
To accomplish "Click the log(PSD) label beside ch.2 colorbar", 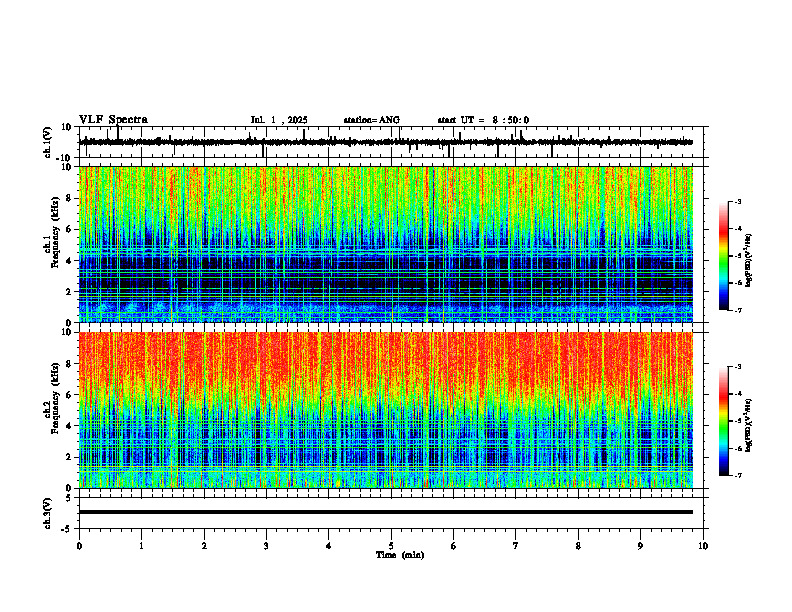I will [749, 425].
